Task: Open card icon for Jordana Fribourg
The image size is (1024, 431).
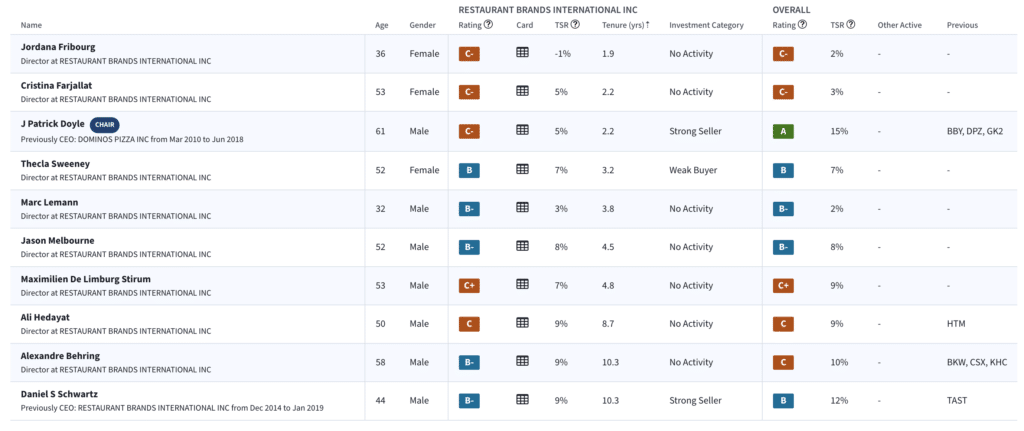Action: coord(522,53)
